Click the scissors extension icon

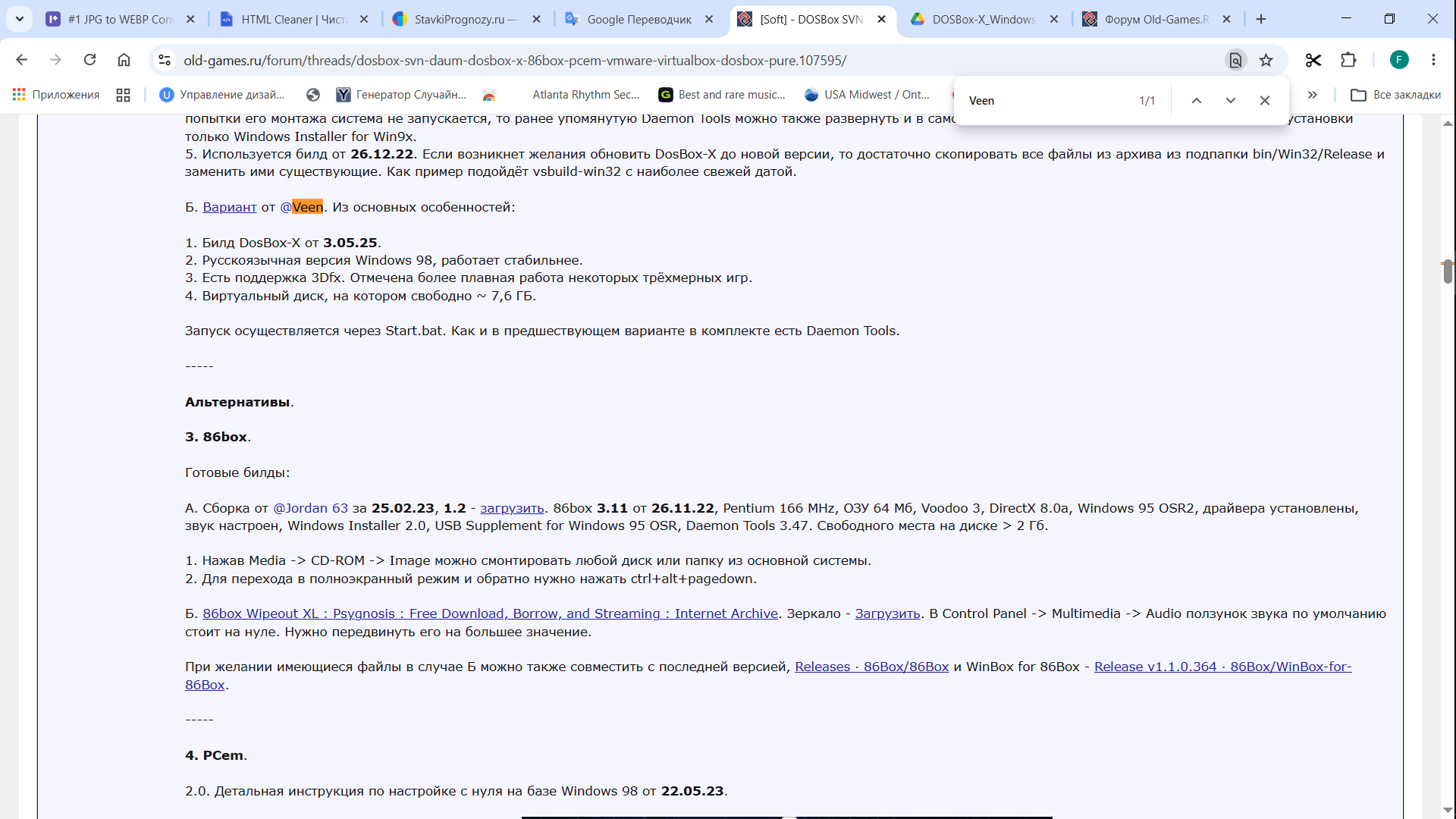coord(1313,60)
